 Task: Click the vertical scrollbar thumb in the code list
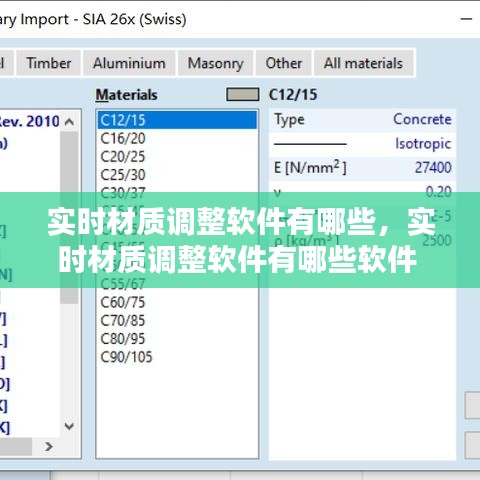(69, 217)
